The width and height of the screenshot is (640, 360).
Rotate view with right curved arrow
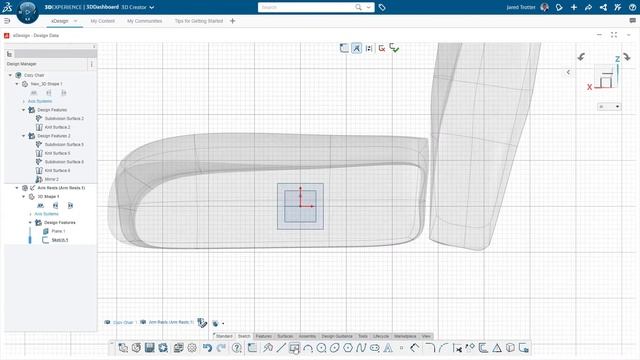[x=627, y=57]
